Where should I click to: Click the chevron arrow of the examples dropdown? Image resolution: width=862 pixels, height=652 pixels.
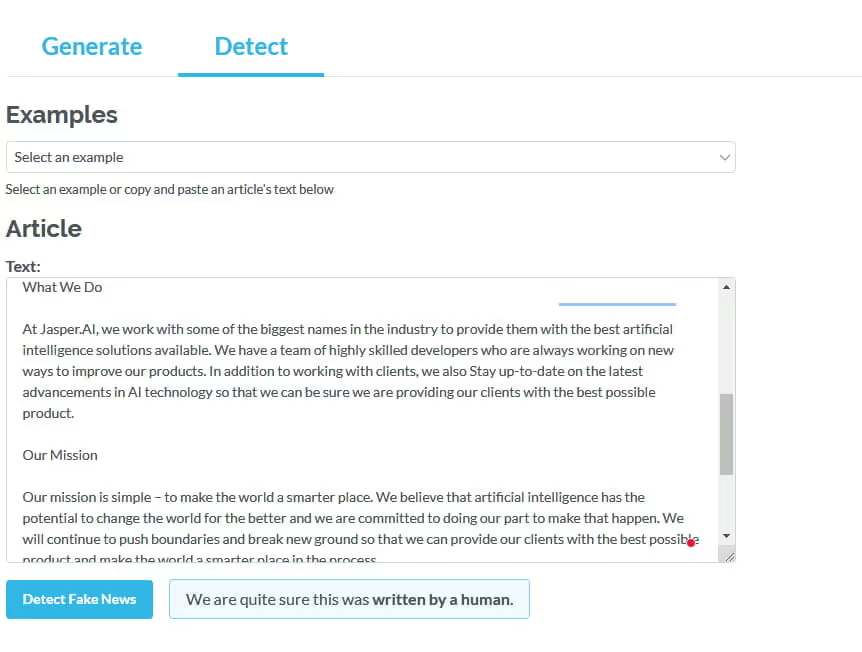tap(725, 157)
